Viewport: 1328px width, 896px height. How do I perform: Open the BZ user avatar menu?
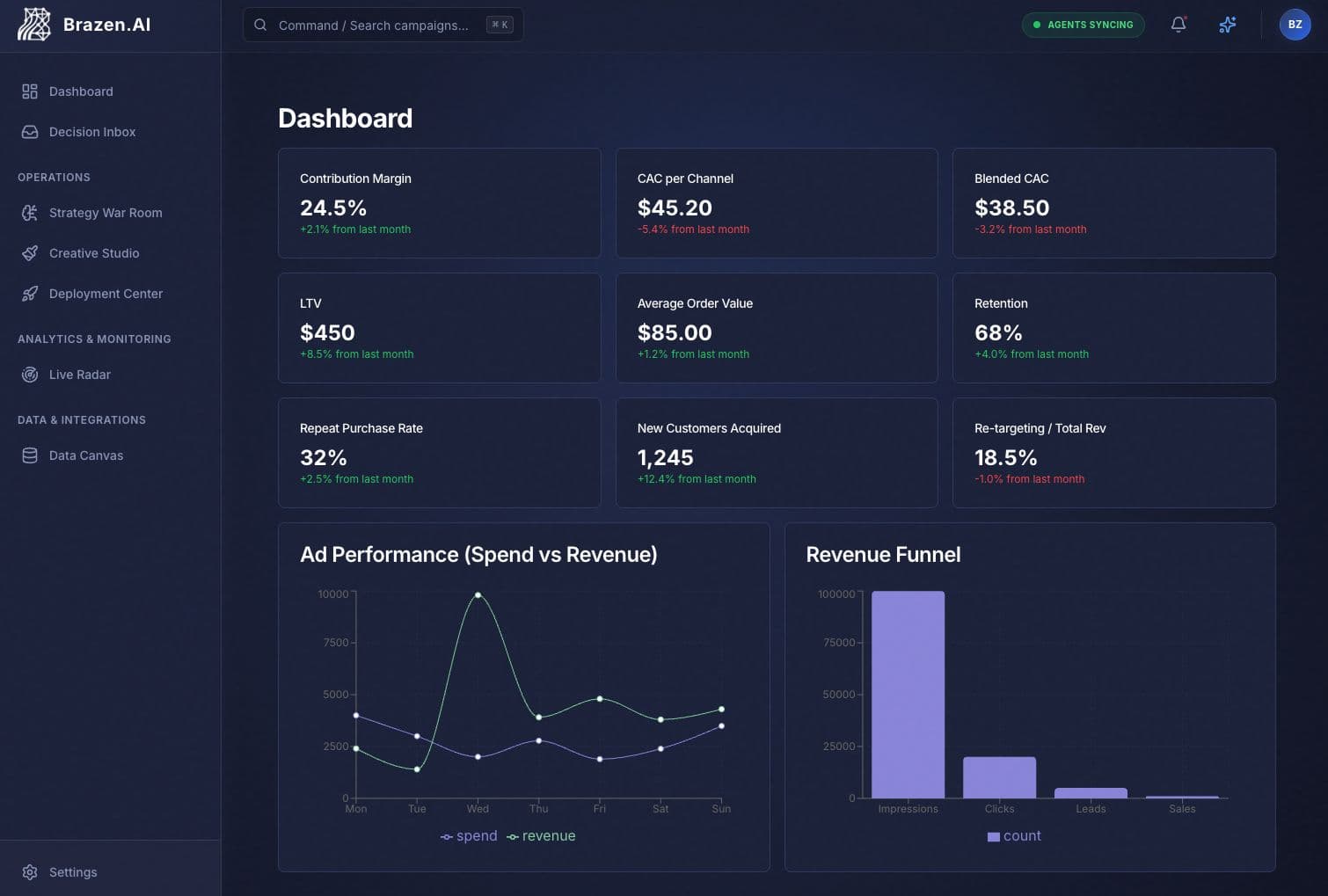point(1295,25)
